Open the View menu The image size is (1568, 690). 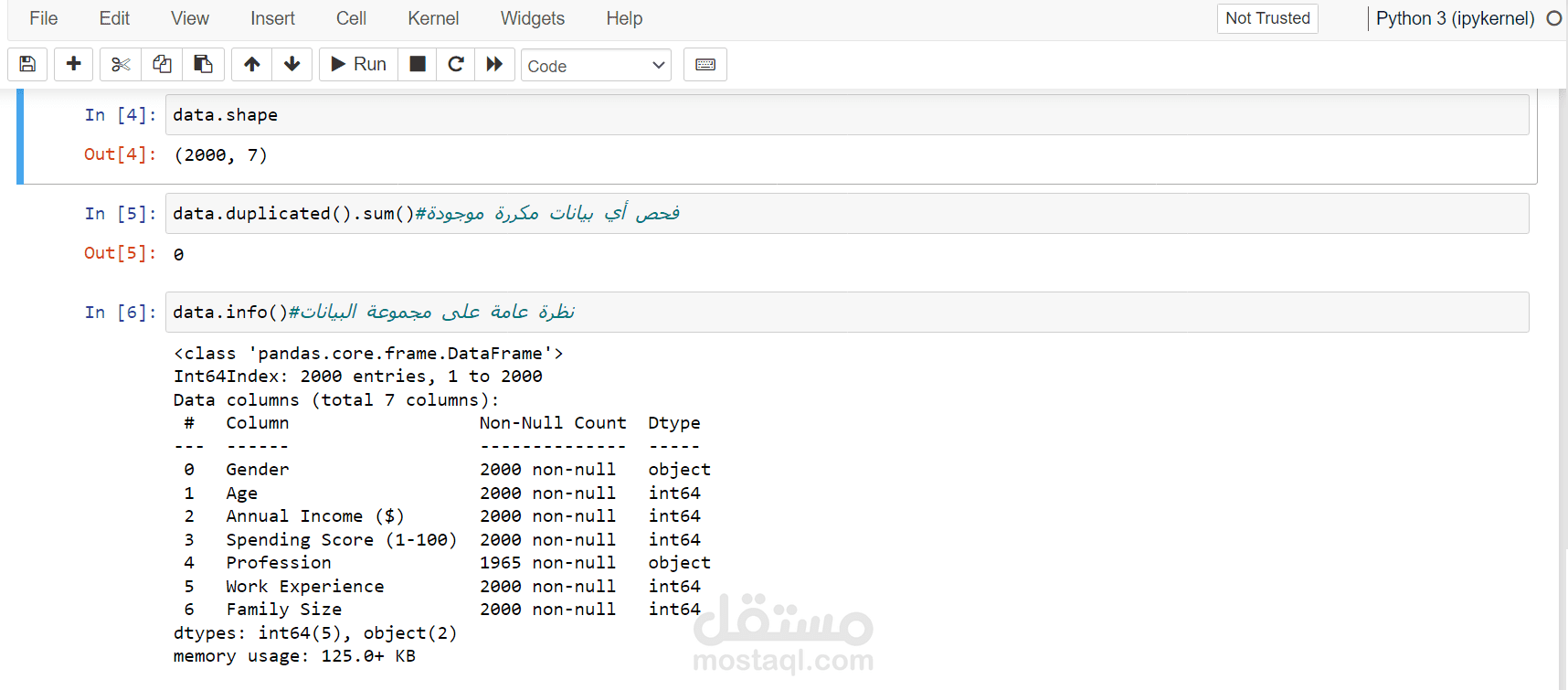(x=190, y=18)
